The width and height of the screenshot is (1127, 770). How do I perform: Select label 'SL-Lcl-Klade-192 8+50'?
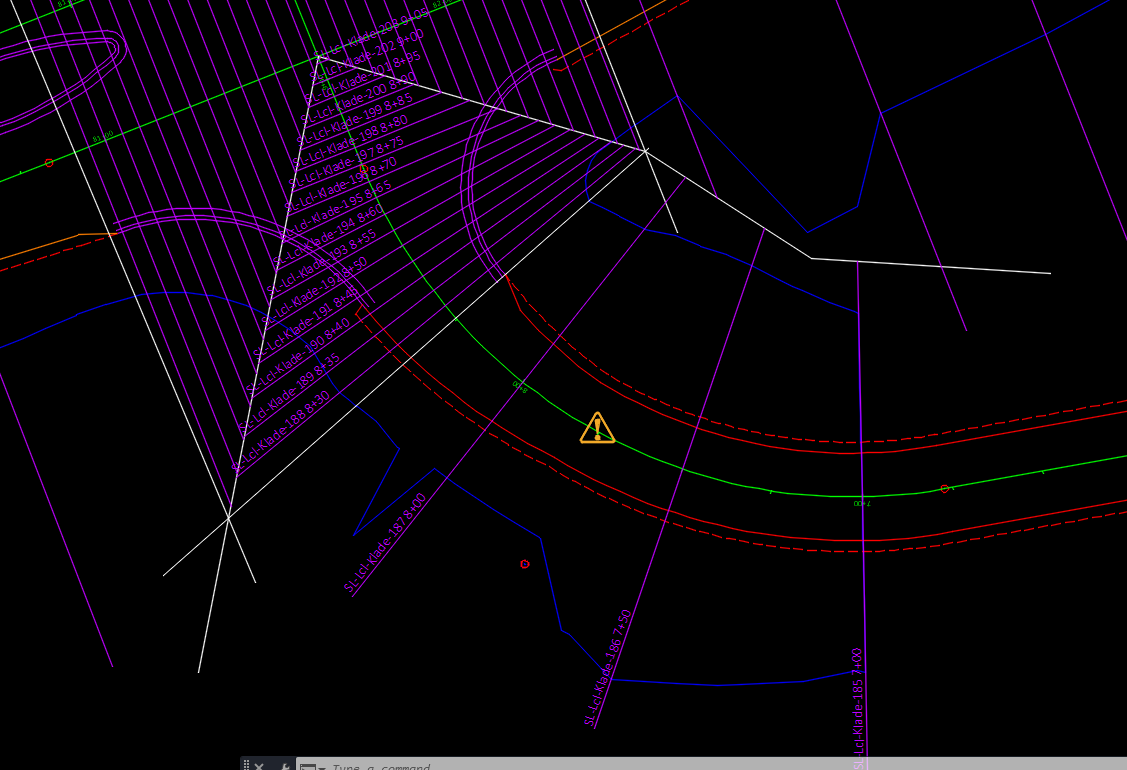click(x=315, y=290)
